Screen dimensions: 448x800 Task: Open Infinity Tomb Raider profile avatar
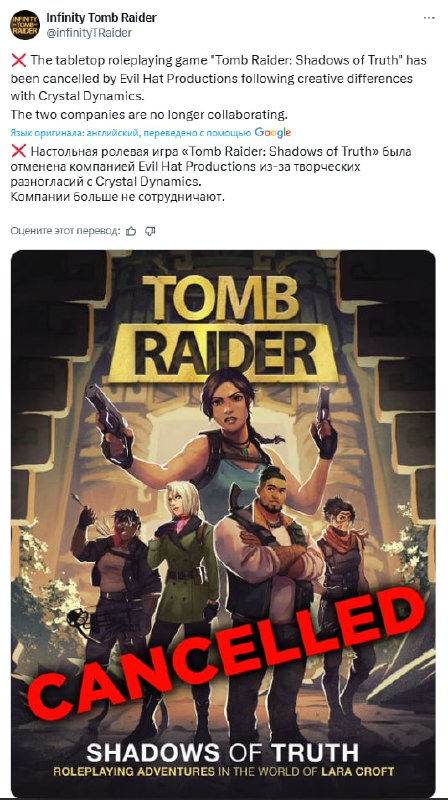click(x=25, y=25)
